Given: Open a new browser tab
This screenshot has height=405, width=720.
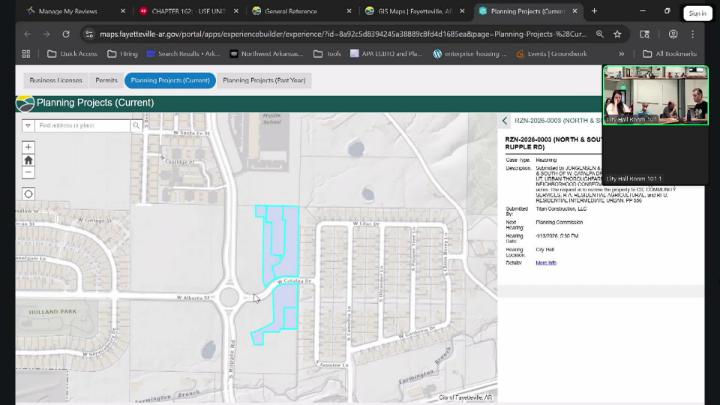Looking at the screenshot, I should click(x=594, y=11).
